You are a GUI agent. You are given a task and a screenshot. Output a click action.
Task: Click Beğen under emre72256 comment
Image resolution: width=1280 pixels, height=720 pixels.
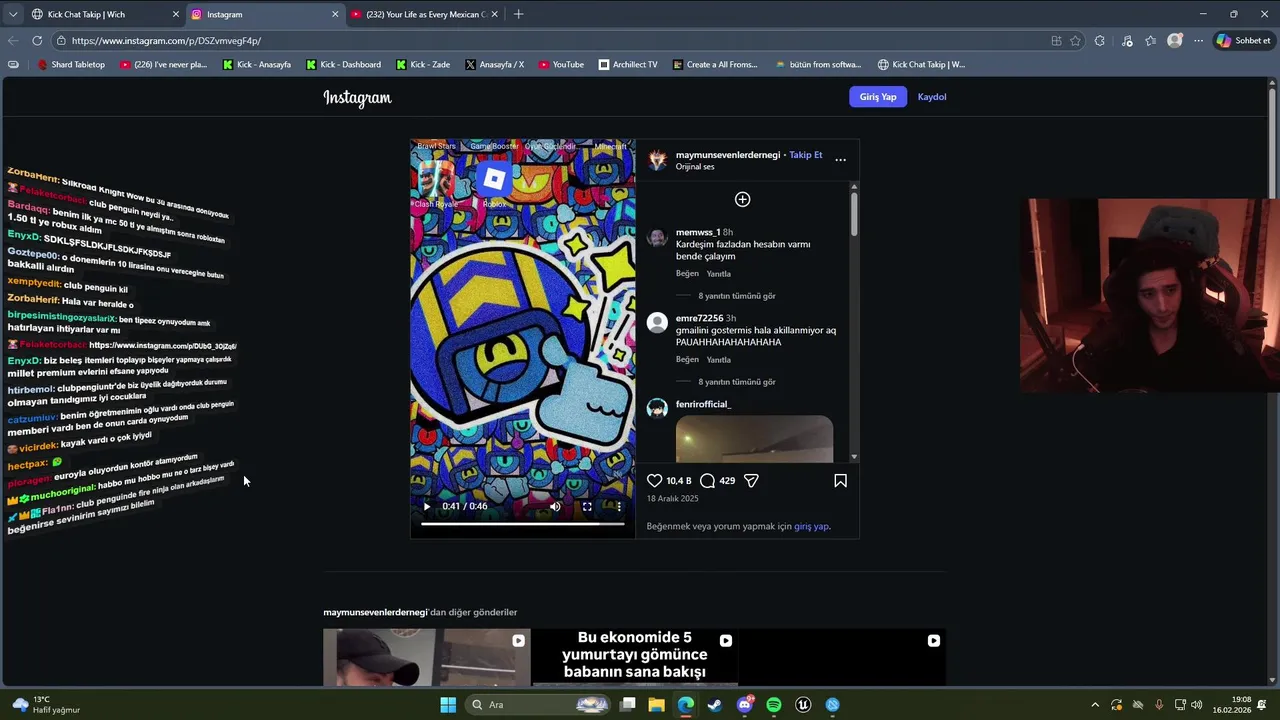[x=687, y=360]
